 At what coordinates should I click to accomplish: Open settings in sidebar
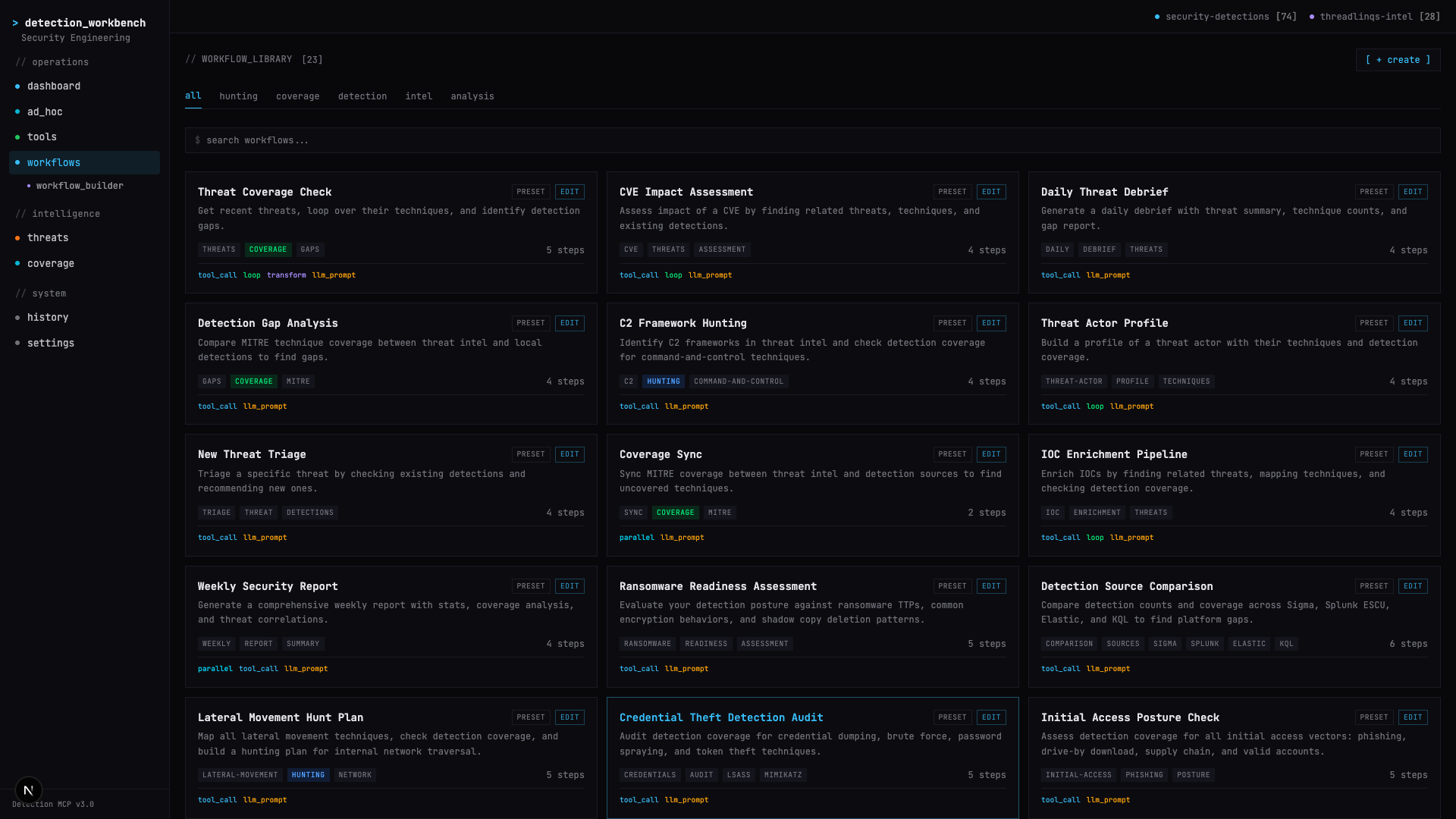84,344
